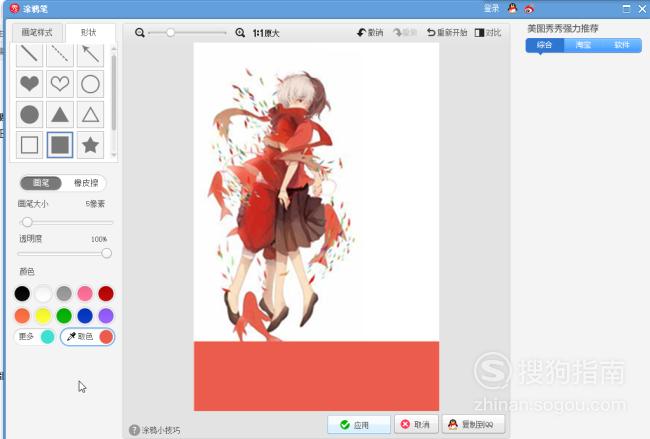Image resolution: width=650 pixels, height=439 pixels.
Task: Click 登录 to log in
Action: coord(491,8)
